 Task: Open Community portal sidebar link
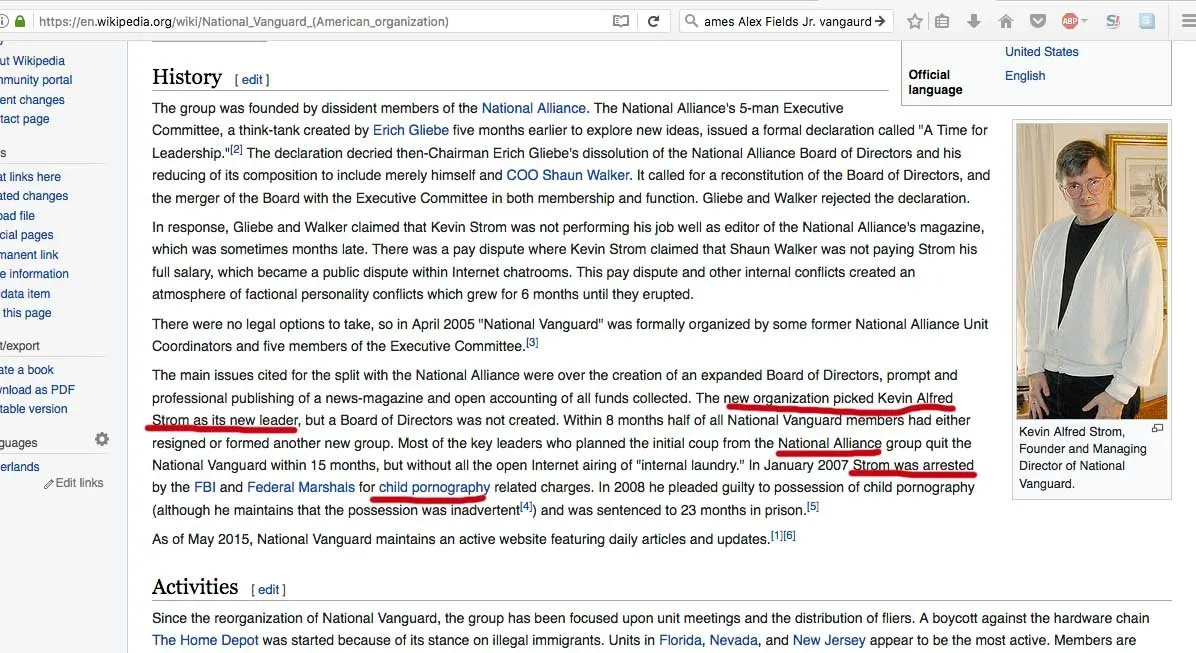(x=36, y=80)
